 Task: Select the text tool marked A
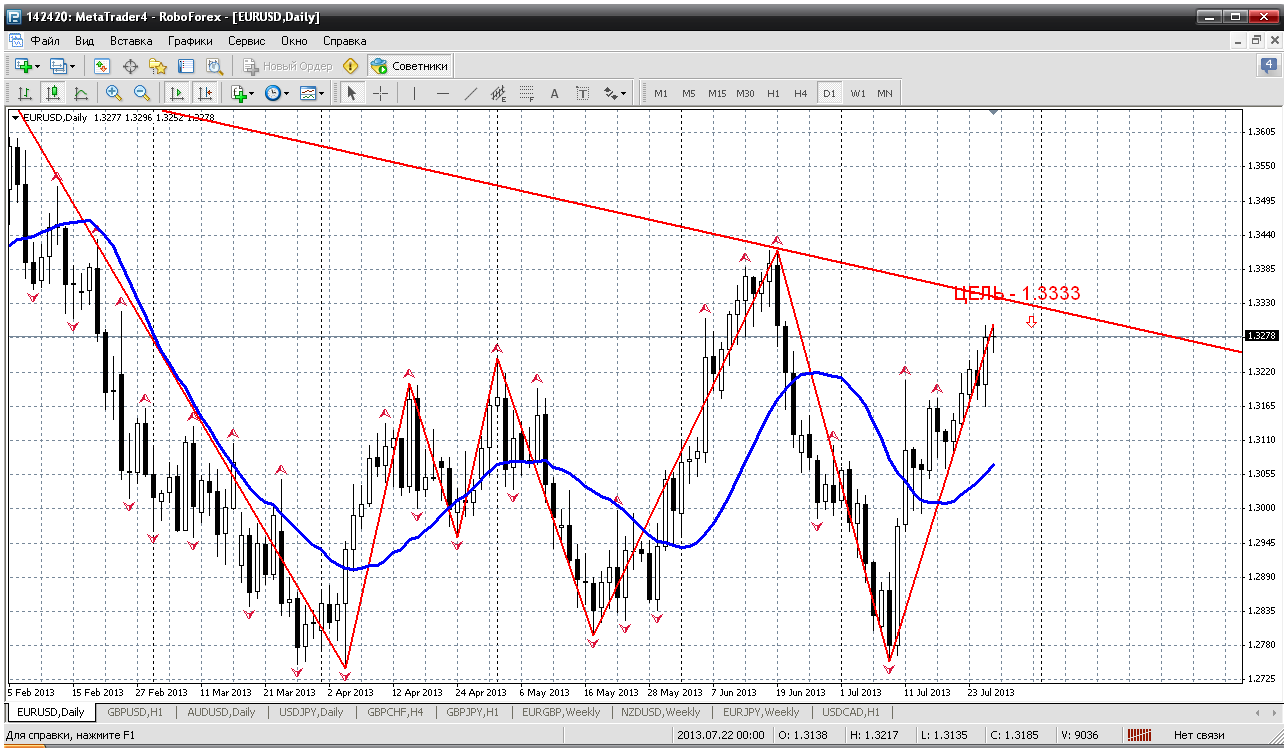555,93
